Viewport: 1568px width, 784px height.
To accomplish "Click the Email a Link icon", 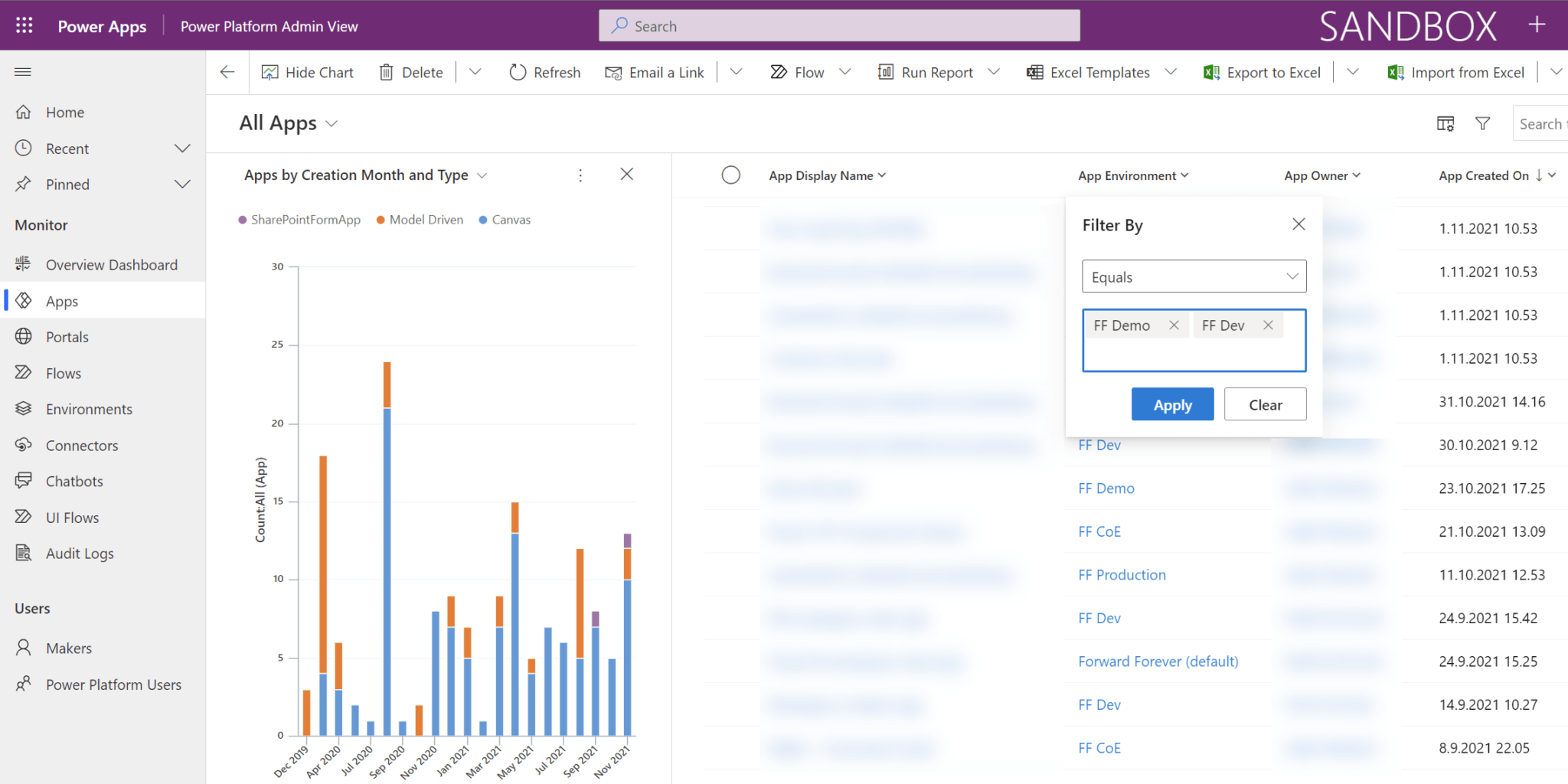I will pos(615,71).
